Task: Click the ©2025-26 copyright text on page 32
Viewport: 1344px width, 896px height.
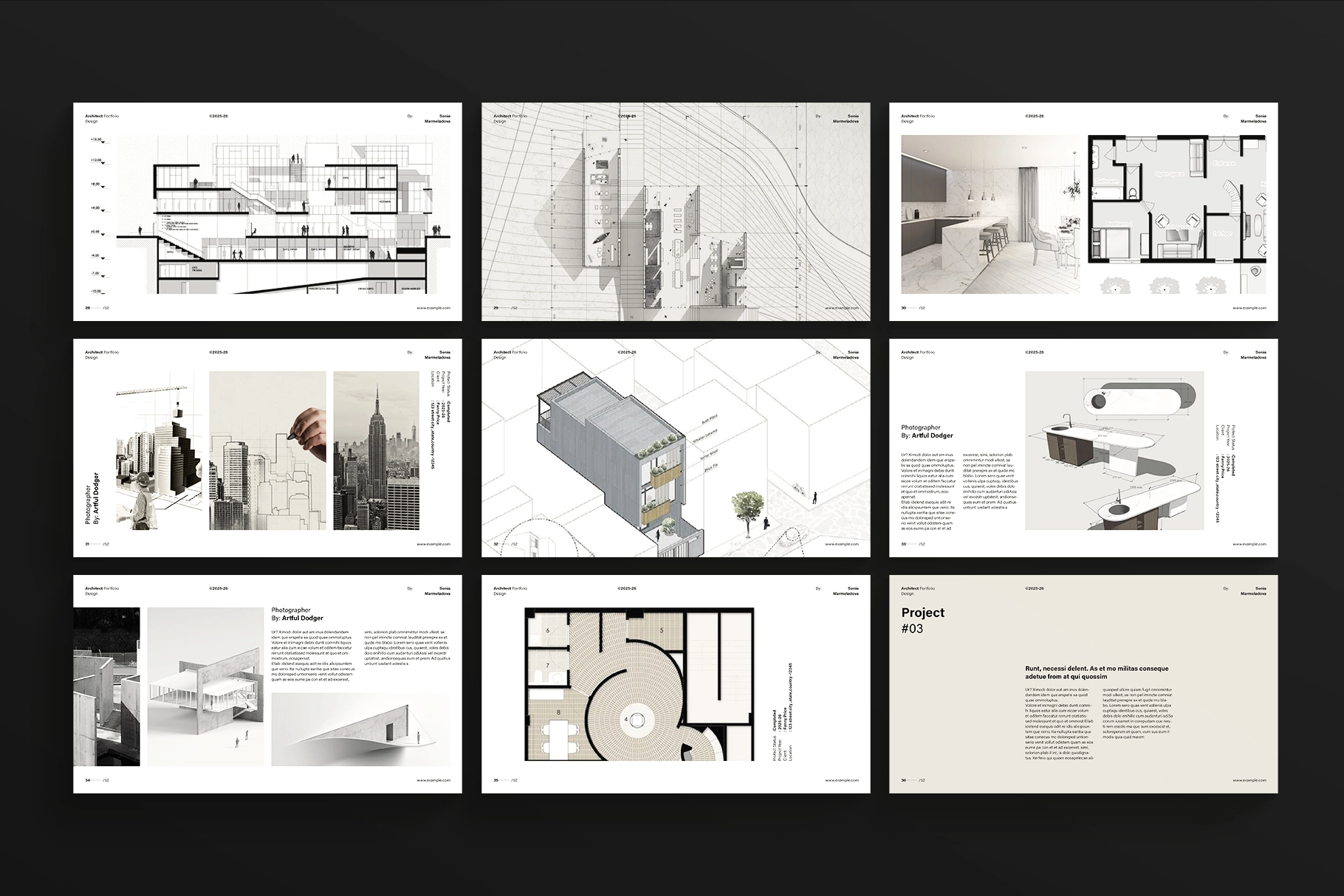Action: [627, 351]
